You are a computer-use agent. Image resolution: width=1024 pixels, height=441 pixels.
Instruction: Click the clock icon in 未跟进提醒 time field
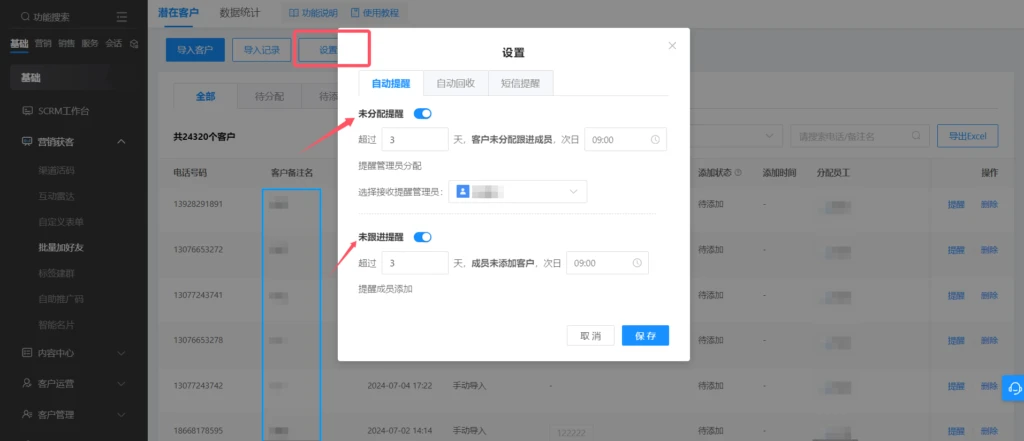pos(637,263)
